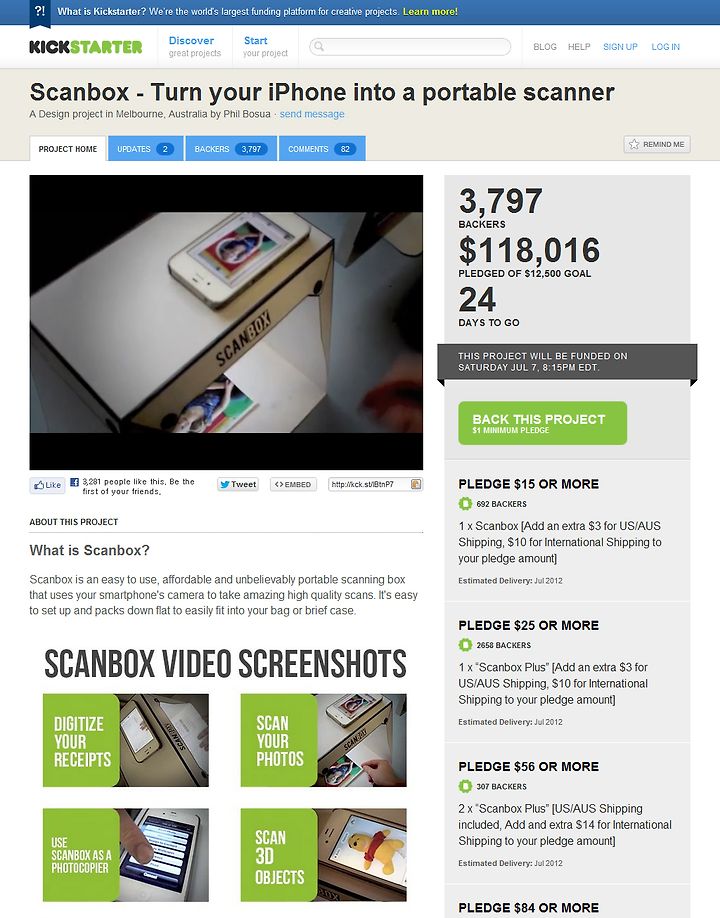This screenshot has height=918, width=720.
Task: Click the Facebook Like thumbs-up button
Action: (47, 485)
